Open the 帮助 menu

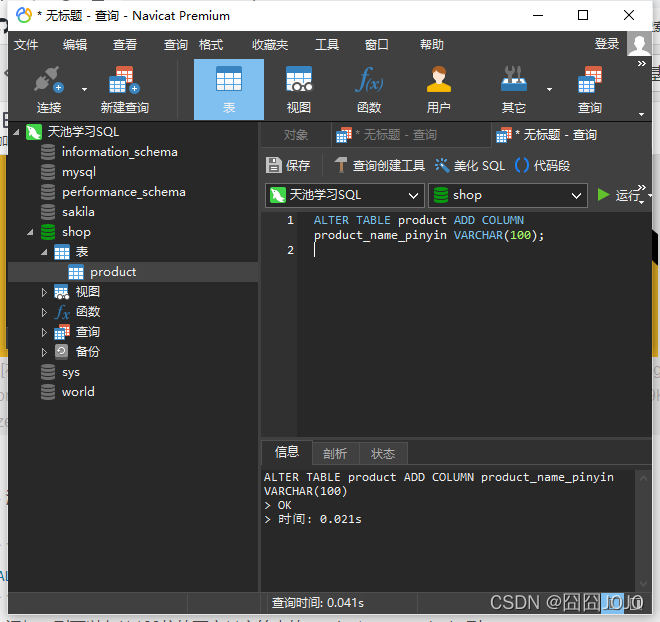pos(431,44)
